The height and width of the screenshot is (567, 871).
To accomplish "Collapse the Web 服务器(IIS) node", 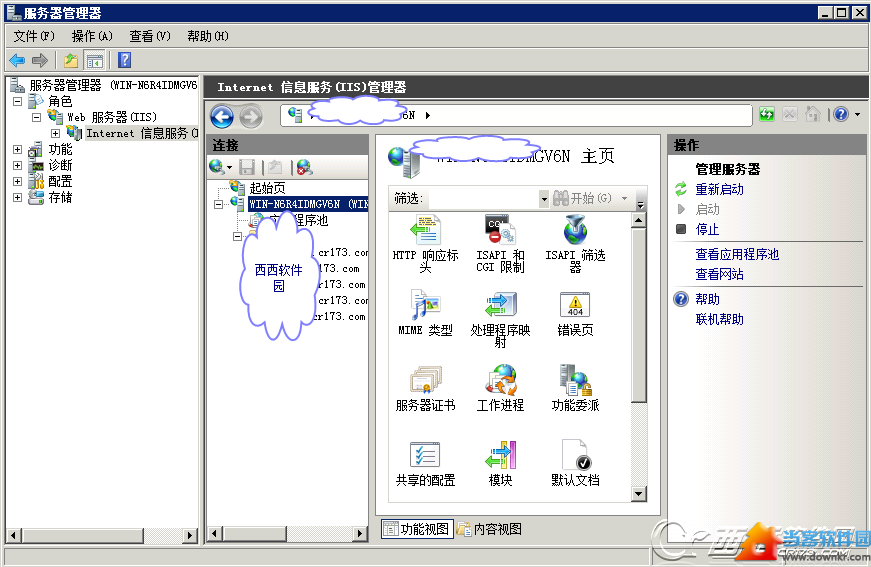I will (37, 117).
